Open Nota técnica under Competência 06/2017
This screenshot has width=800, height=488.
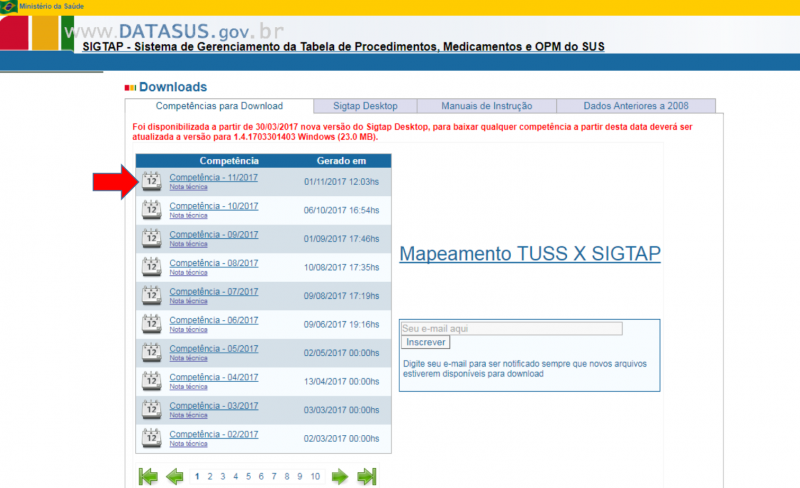click(188, 330)
